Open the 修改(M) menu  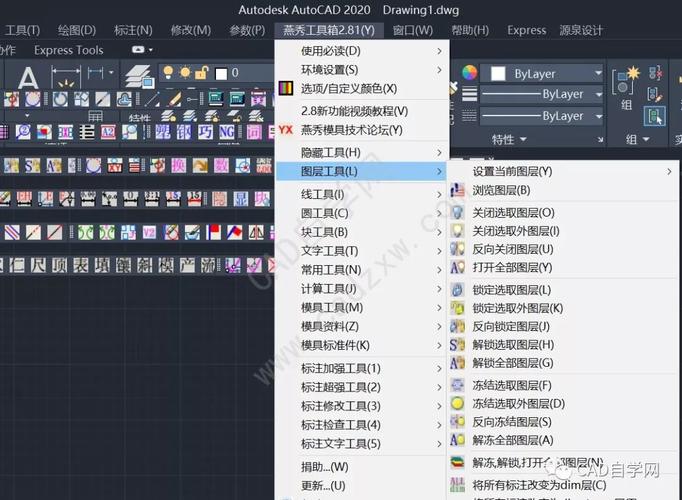coord(191,30)
